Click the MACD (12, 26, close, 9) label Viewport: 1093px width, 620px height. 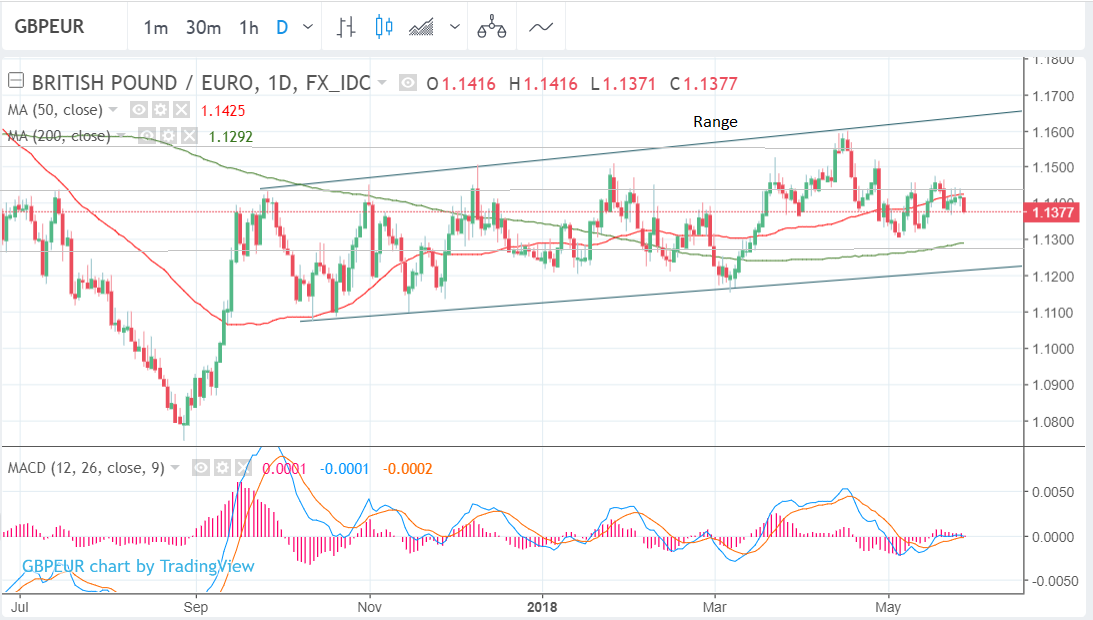(x=86, y=468)
